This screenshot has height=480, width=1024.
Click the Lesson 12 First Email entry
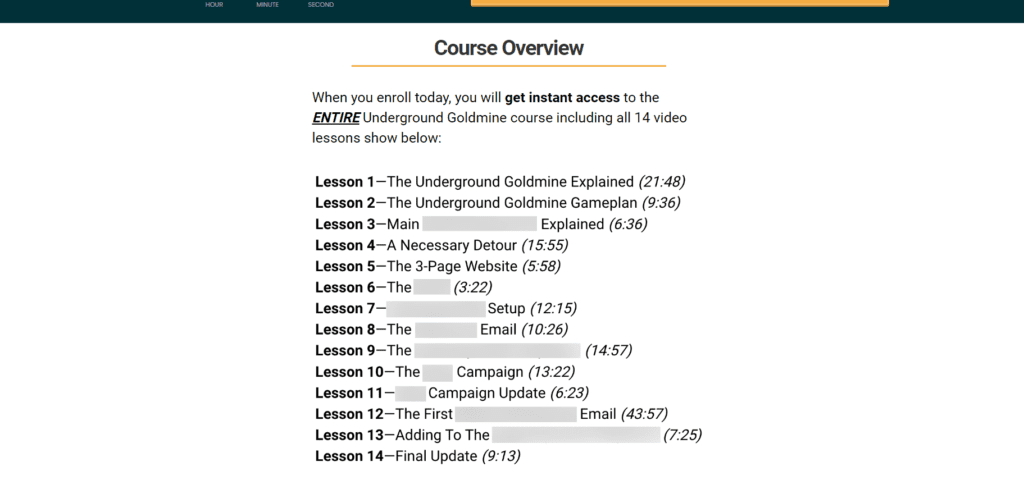492,414
